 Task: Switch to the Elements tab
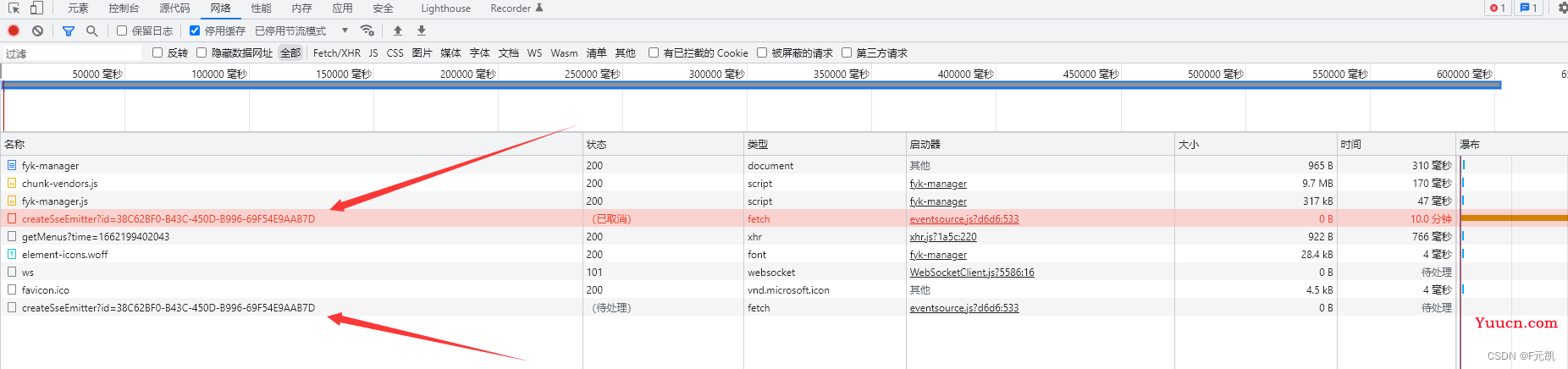pos(78,8)
